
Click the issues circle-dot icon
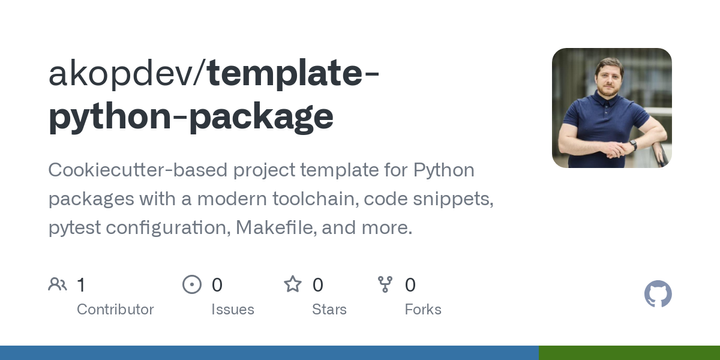pyautogui.click(x=192, y=284)
